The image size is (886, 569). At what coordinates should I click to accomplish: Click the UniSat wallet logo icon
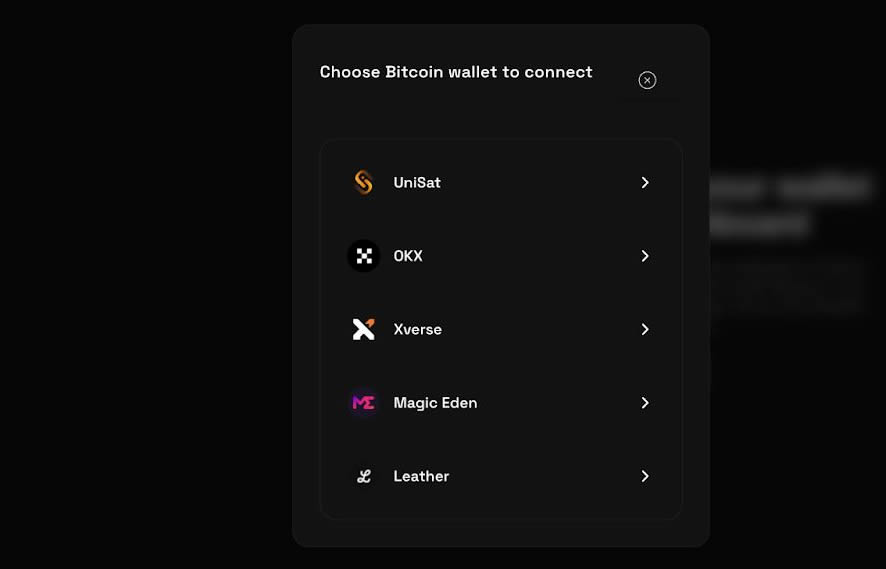[363, 182]
